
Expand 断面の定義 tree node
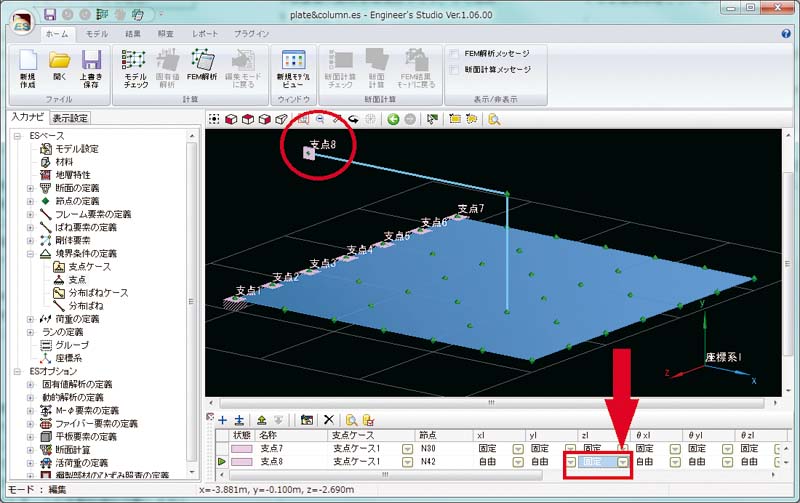pos(30,188)
